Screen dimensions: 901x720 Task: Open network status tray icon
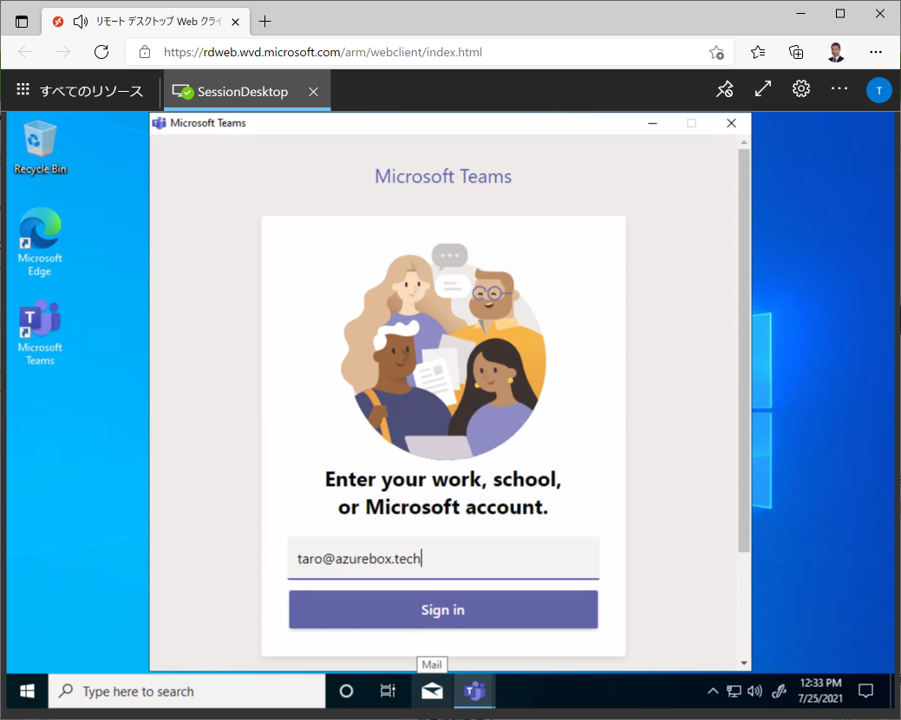click(734, 691)
